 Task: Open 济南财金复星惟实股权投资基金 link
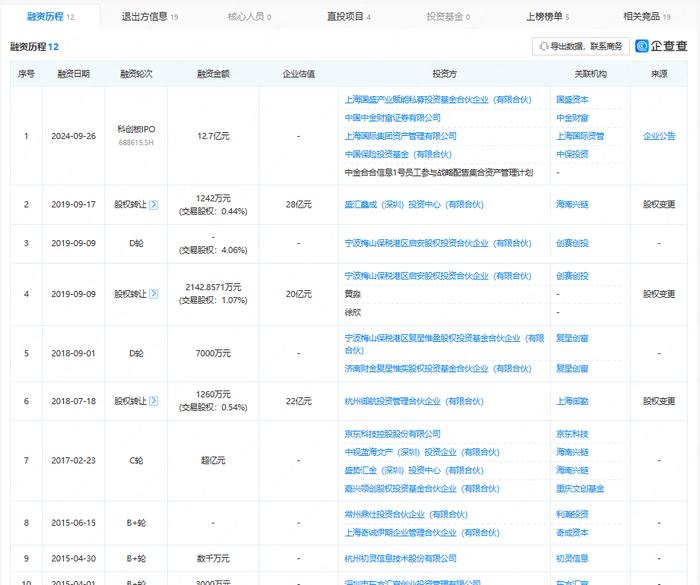(438, 368)
